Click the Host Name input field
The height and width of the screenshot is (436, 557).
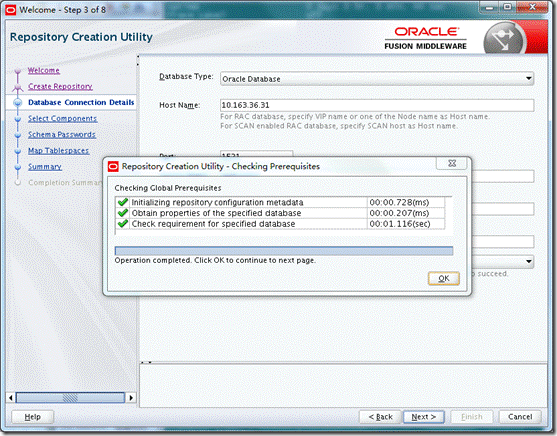pos(377,105)
